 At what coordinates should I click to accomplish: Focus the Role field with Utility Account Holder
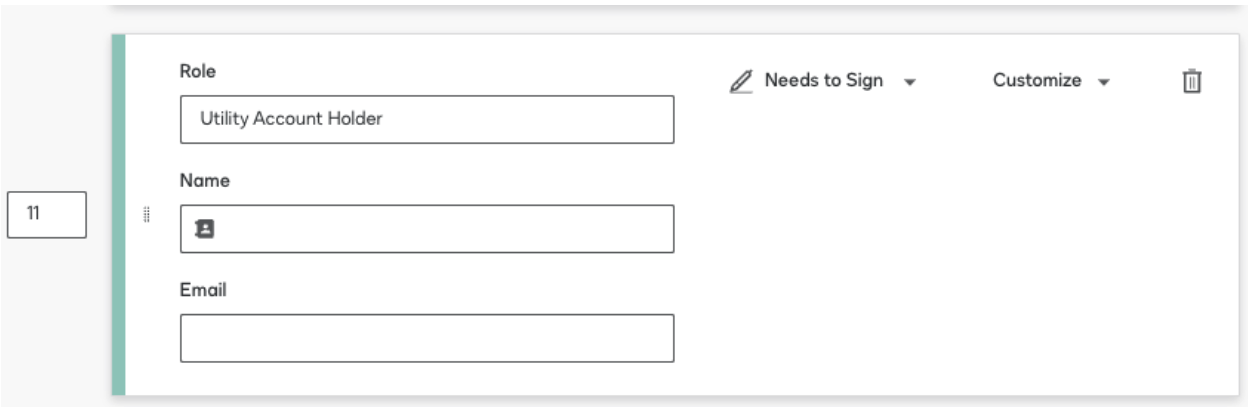427,119
